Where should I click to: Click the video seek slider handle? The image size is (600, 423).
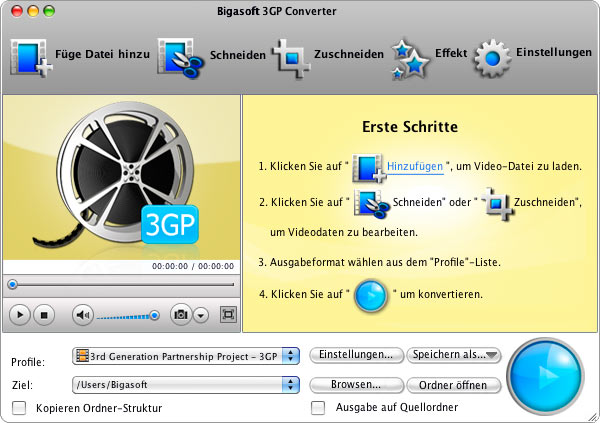13,285
